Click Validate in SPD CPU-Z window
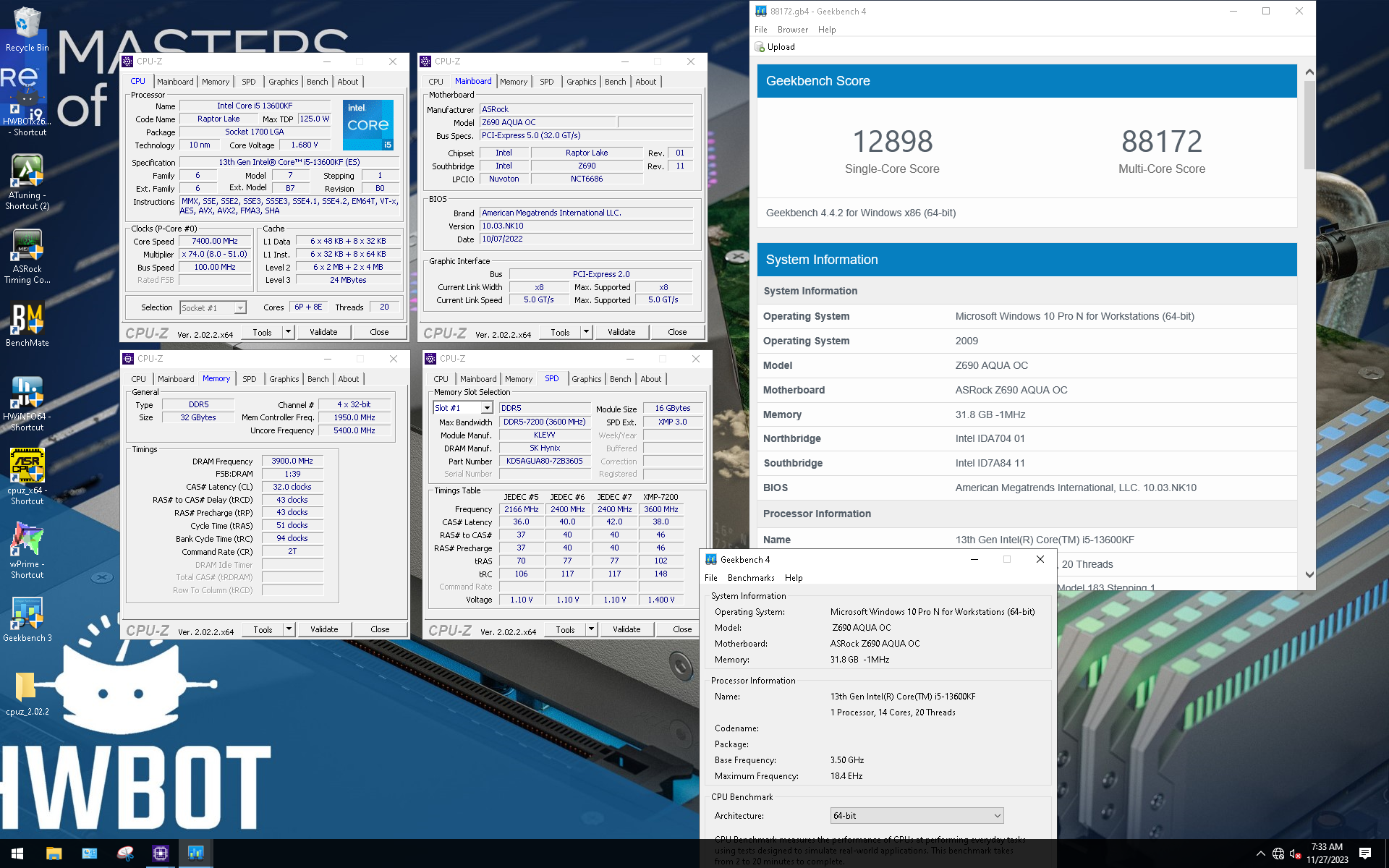Viewport: 1389px width, 868px height. [626, 629]
